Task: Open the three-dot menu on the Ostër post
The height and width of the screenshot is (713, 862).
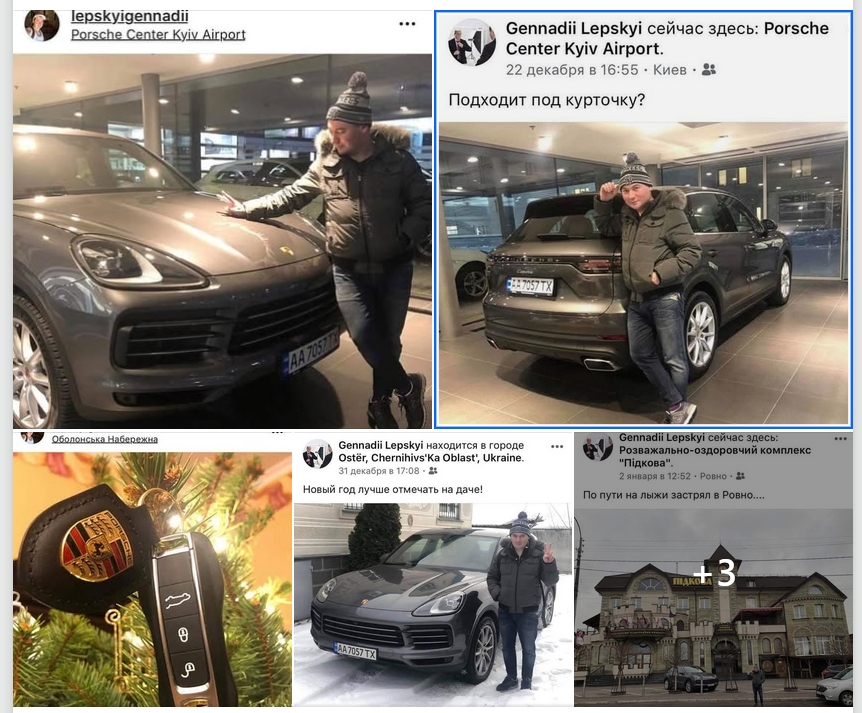Action: point(557,446)
